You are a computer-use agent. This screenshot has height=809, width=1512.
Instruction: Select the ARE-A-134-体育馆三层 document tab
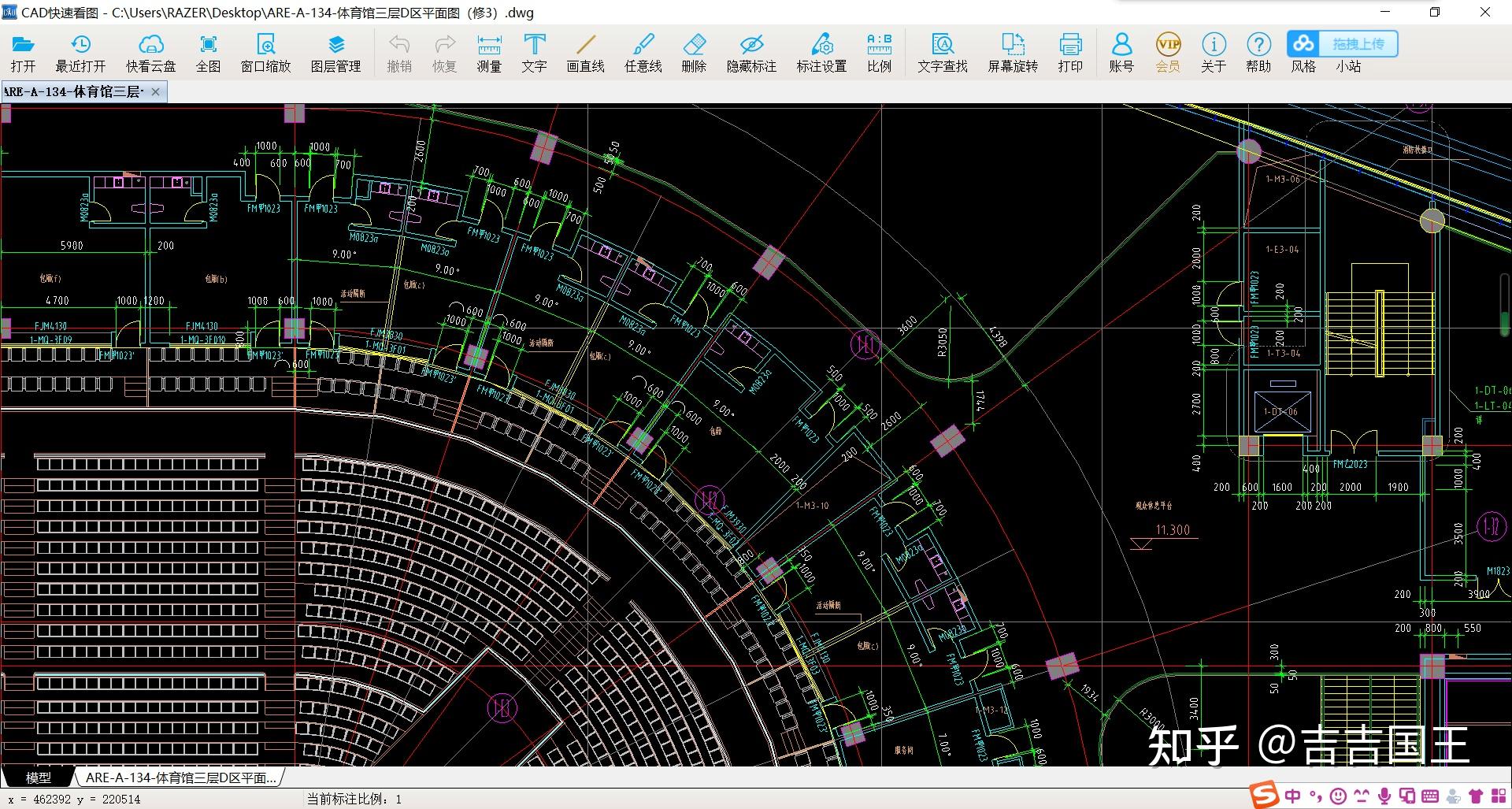click(x=73, y=91)
